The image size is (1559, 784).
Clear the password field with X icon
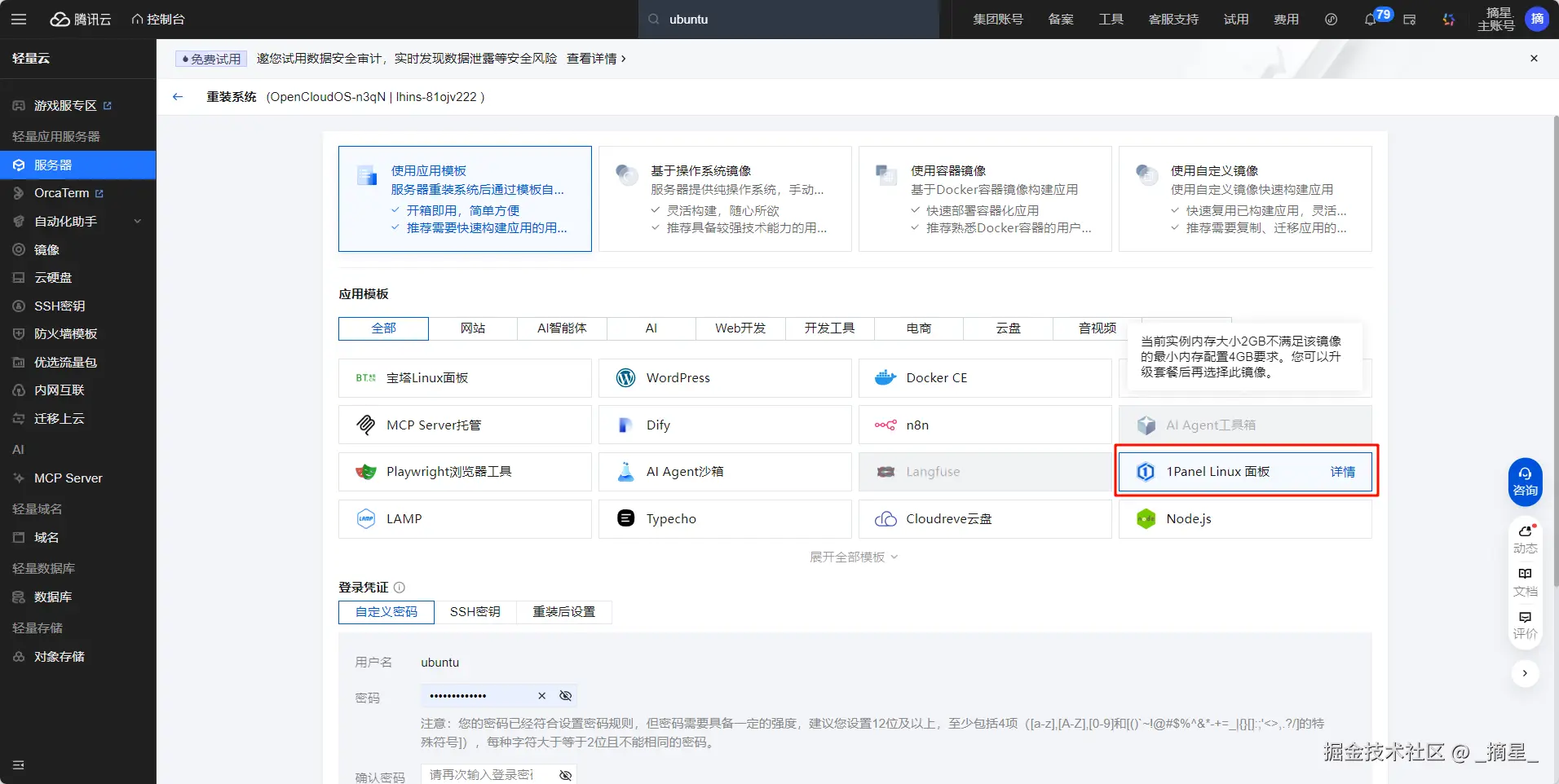[541, 696]
